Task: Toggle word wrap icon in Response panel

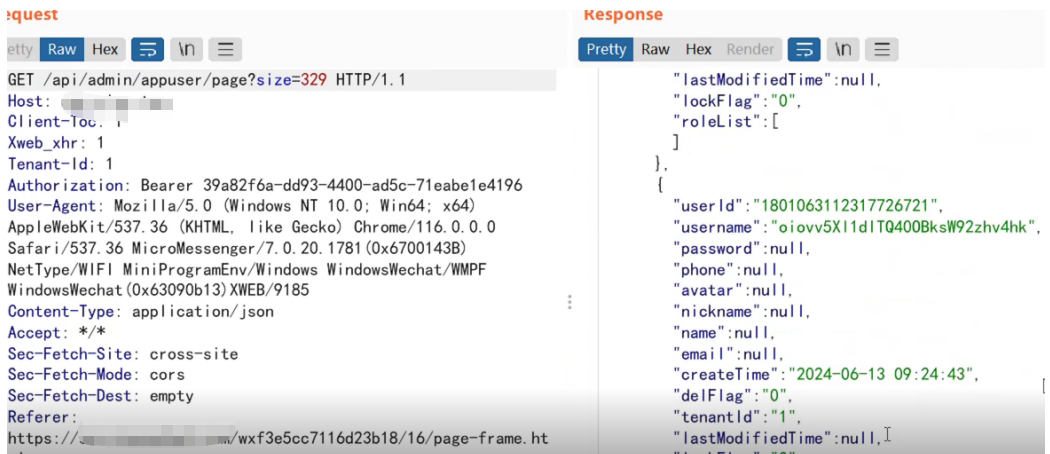Action: 804,49
